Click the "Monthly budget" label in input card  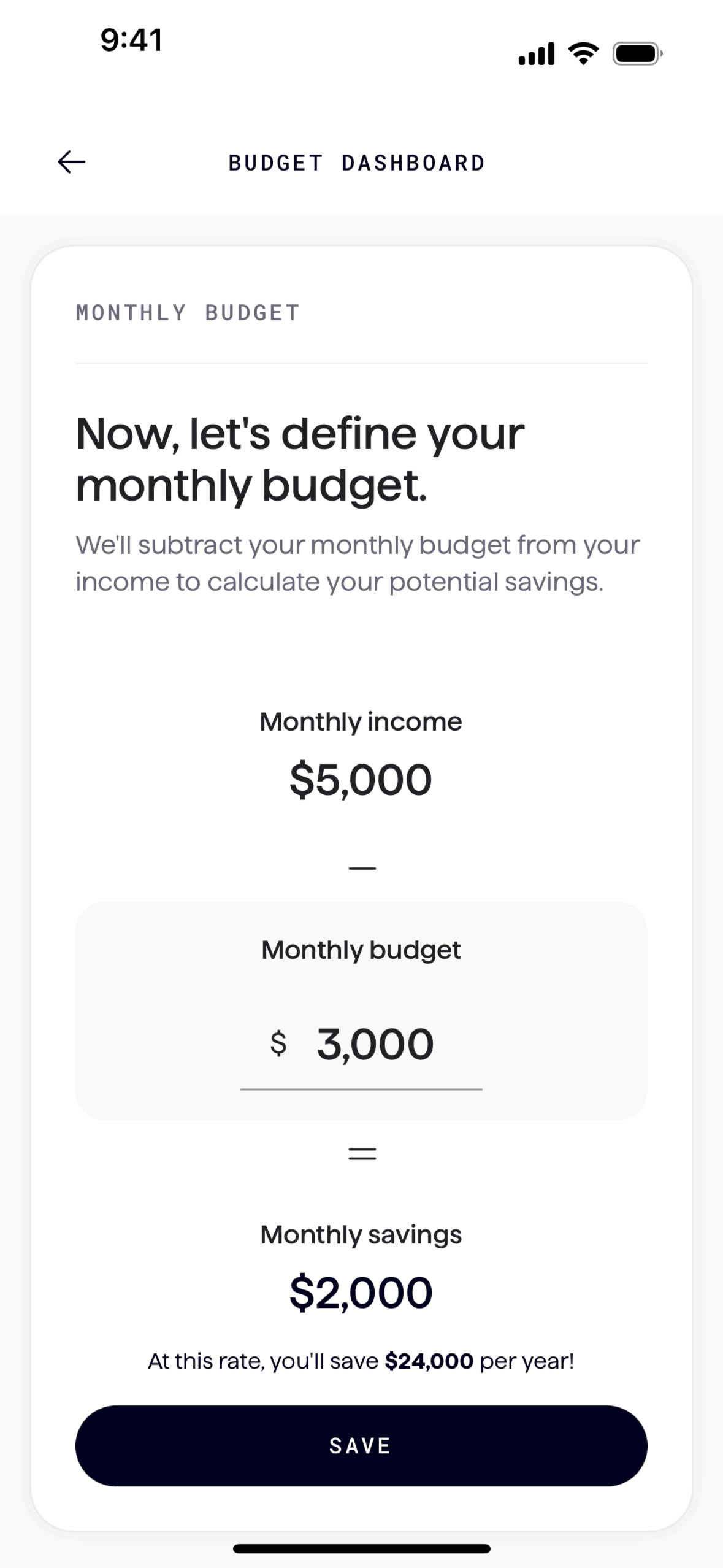click(361, 950)
